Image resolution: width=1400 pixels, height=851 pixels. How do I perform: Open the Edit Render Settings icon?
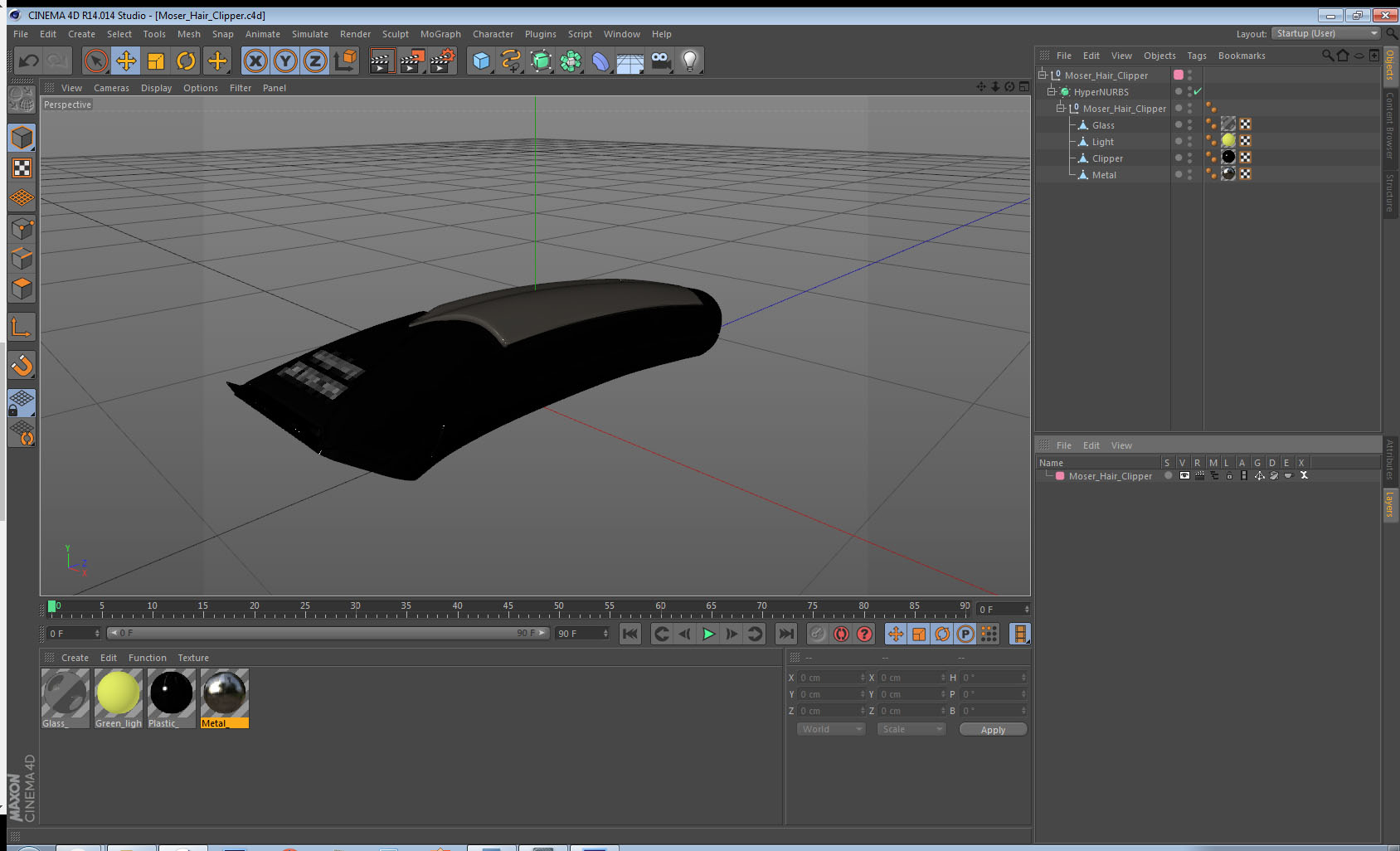[443, 61]
